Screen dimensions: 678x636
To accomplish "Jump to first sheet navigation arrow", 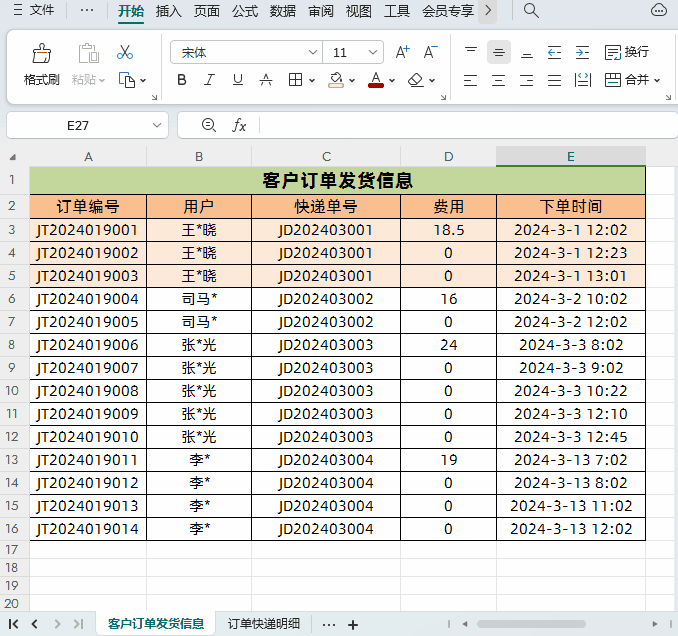I will tap(13, 624).
